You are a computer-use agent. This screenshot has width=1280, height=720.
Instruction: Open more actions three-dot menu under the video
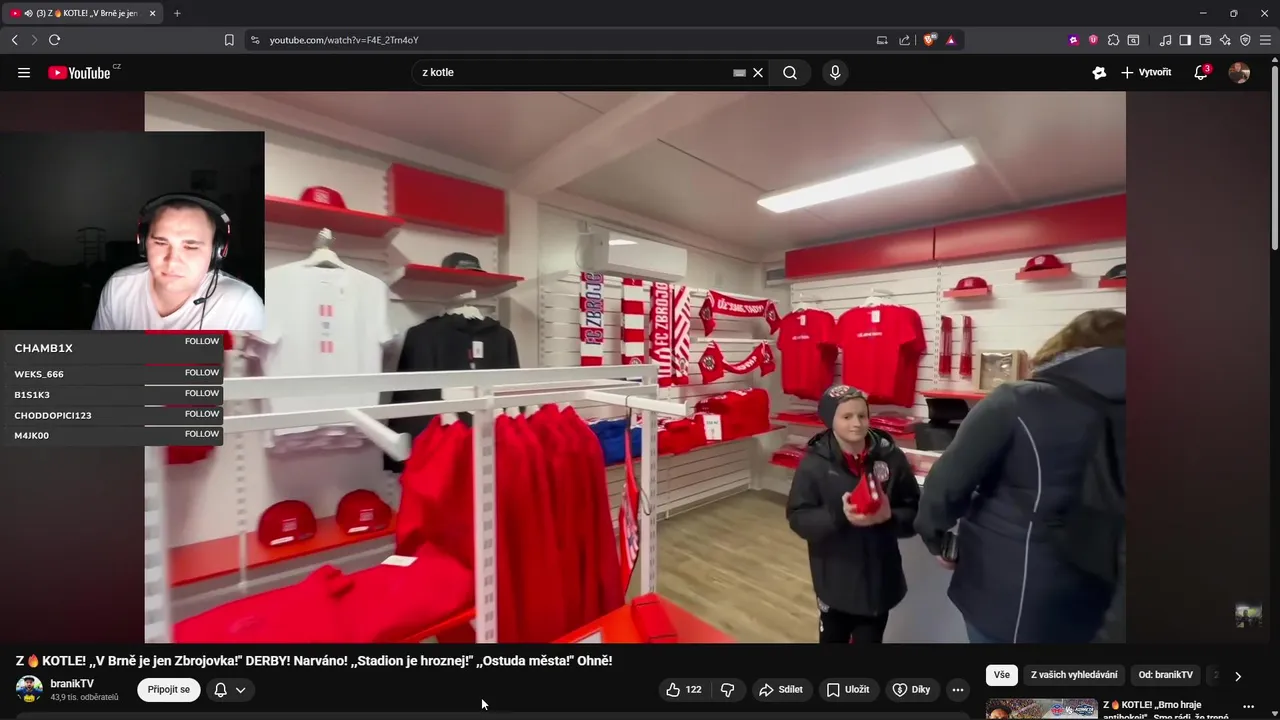[958, 689]
